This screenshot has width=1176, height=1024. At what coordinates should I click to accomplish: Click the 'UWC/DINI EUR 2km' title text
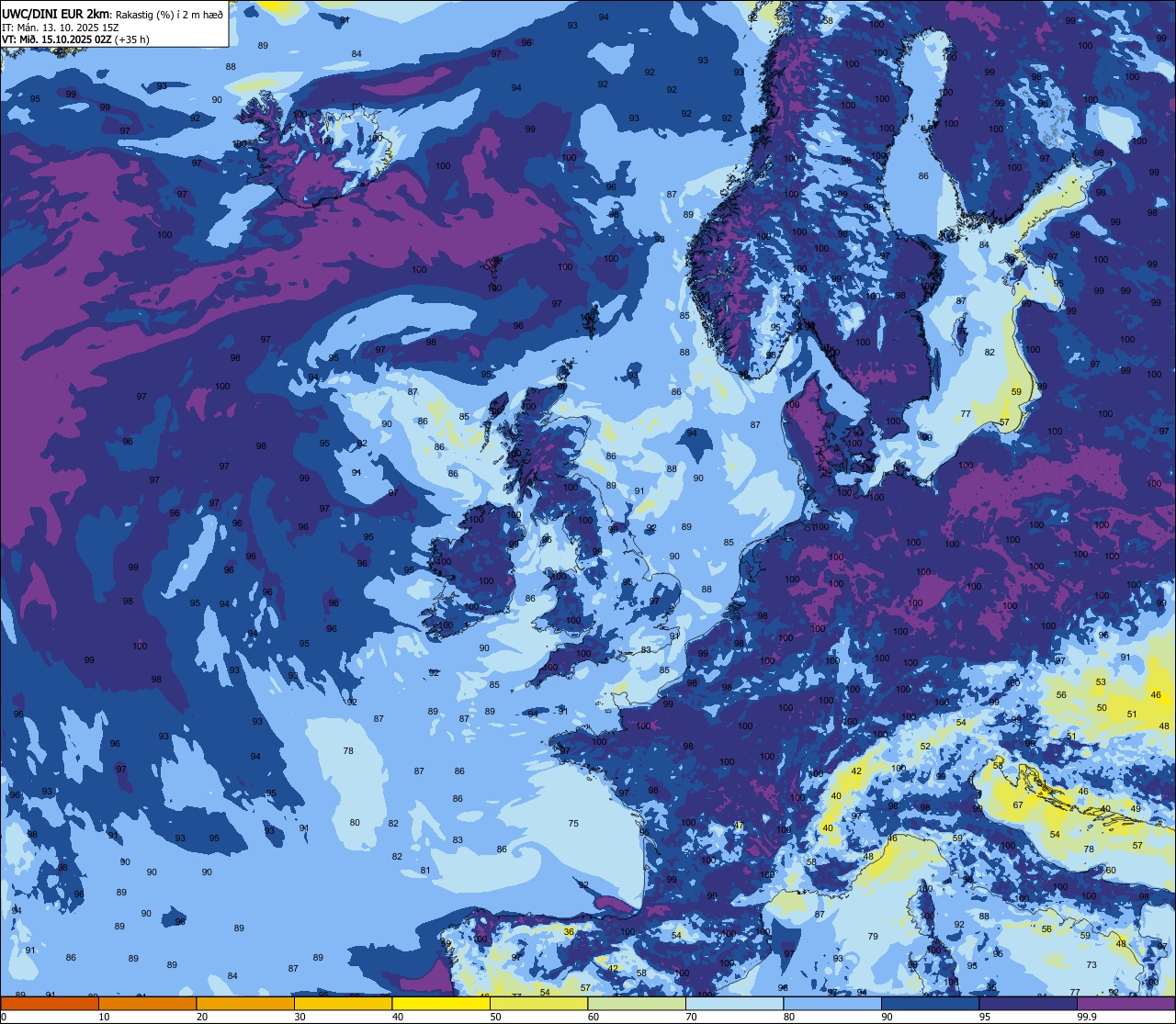pyautogui.click(x=56, y=13)
